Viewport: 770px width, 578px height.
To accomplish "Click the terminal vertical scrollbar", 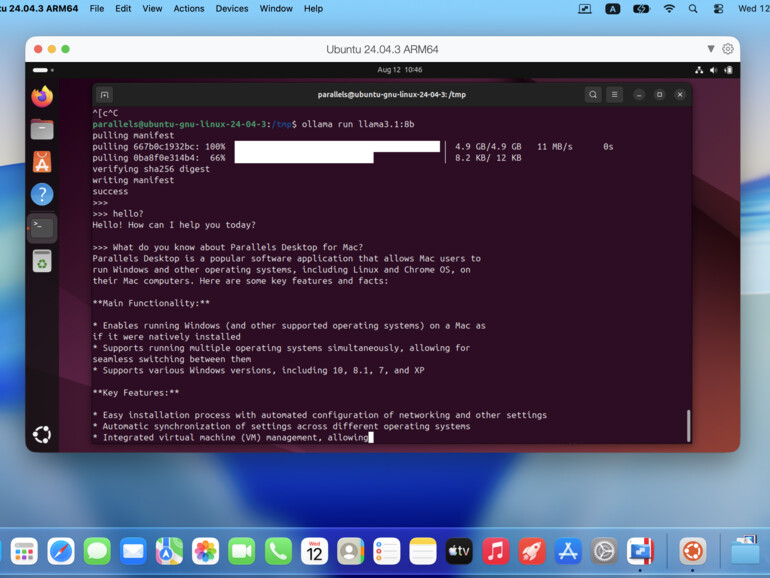I will [688, 426].
